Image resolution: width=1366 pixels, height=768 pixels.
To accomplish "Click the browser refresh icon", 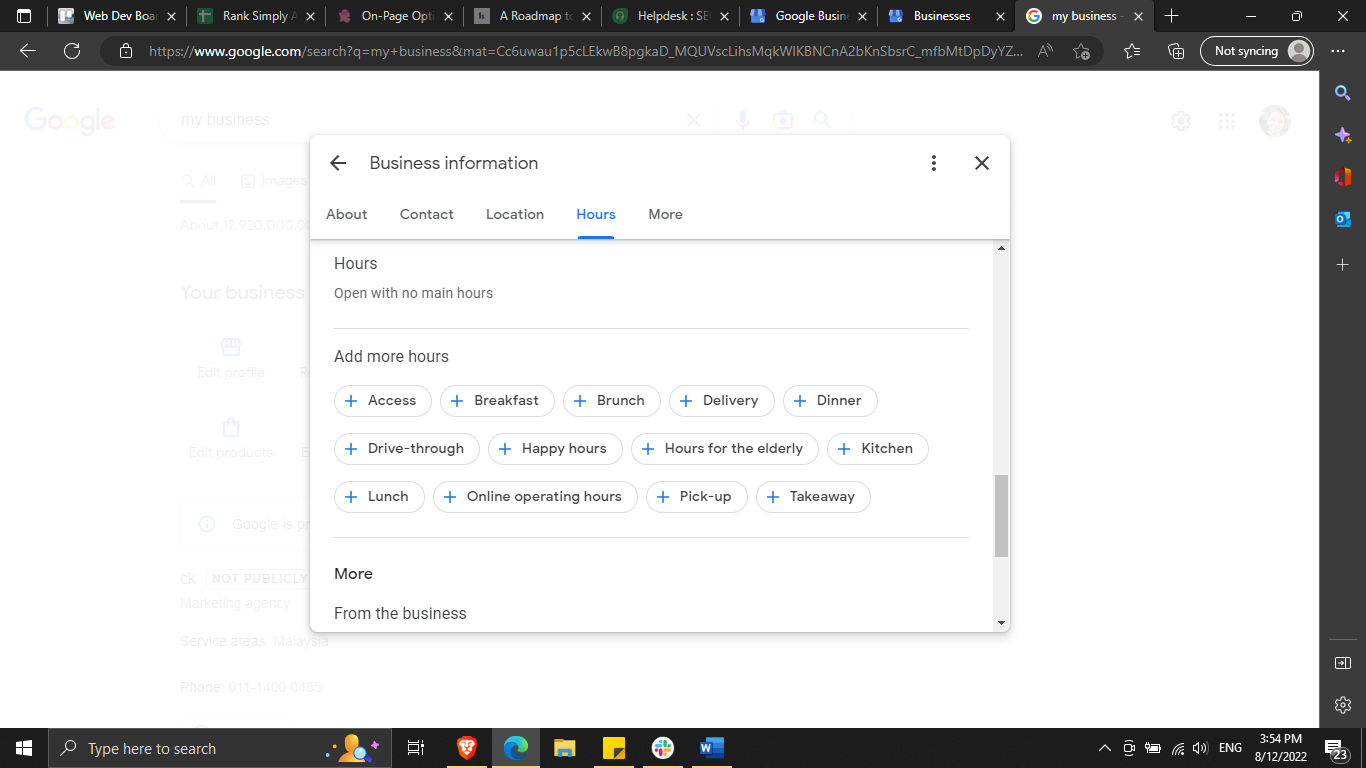I will (72, 51).
